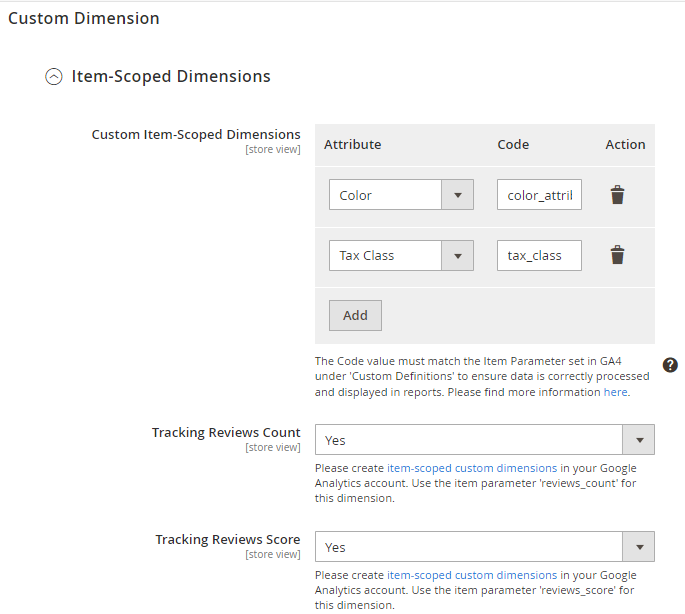Click the Custom Item-Scoped Dimensions label
The width and height of the screenshot is (685, 614).
click(196, 134)
